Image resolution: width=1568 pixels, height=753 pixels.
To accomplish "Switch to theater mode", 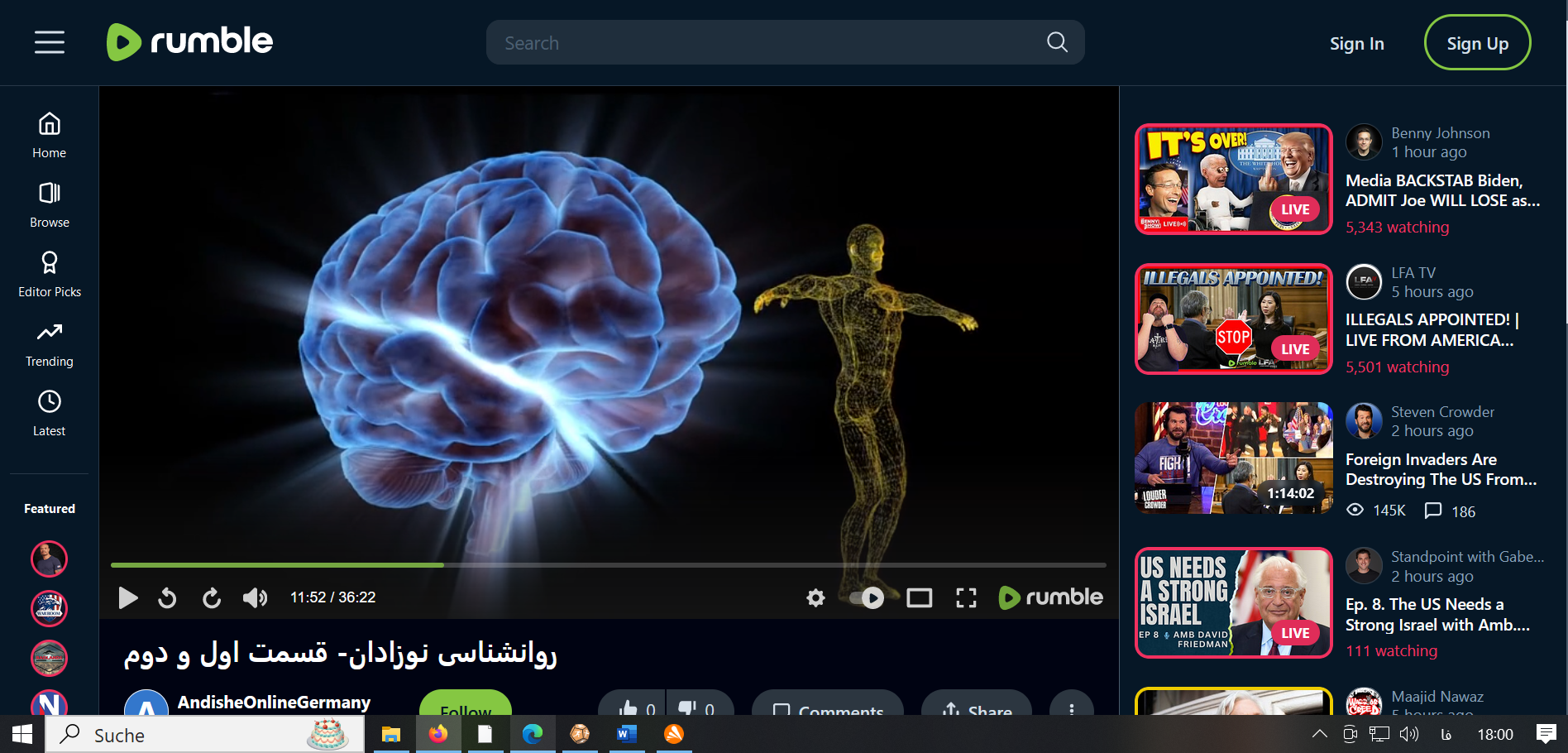I will point(919,597).
